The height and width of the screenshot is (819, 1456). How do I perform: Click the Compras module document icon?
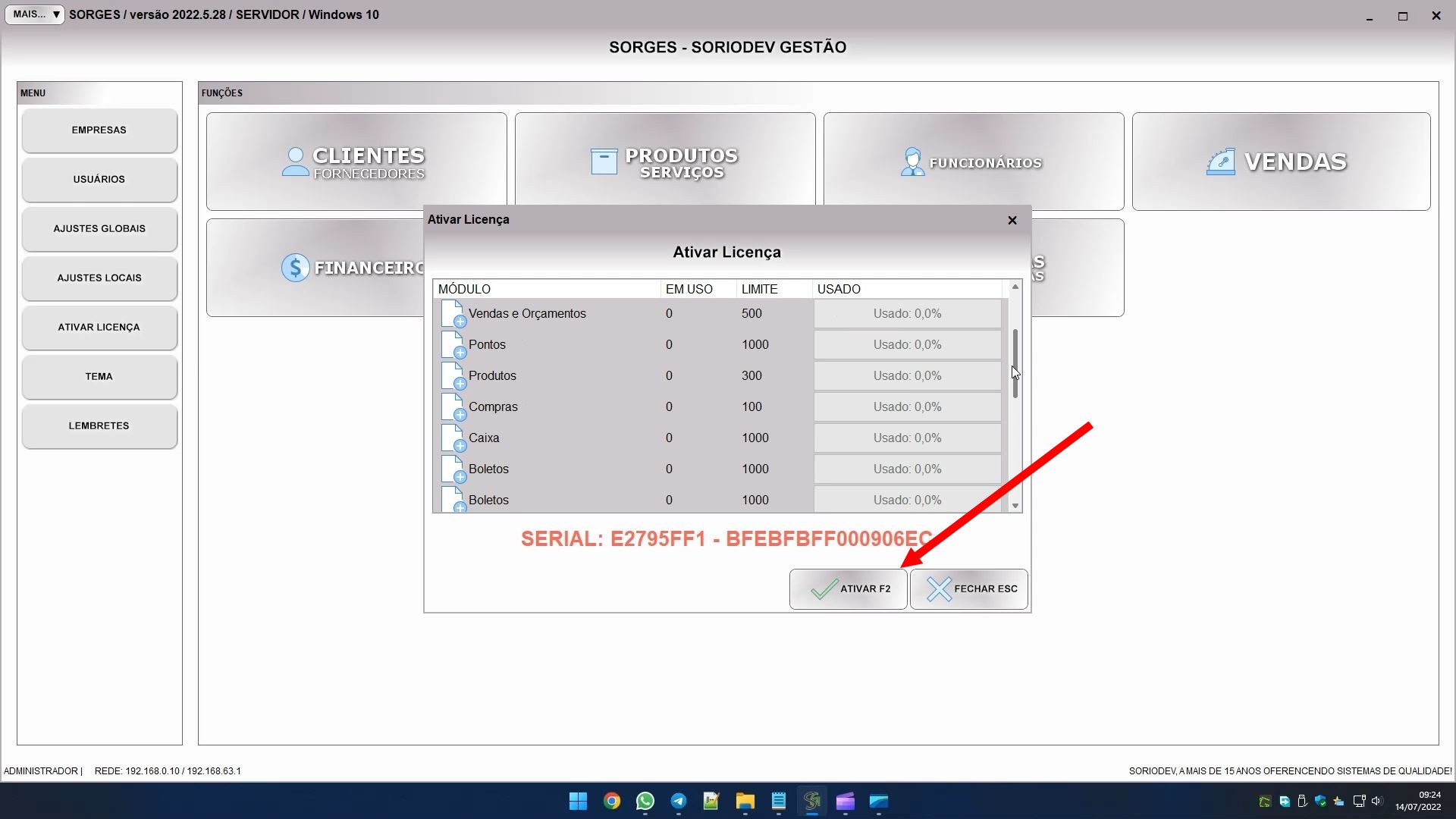coord(453,406)
